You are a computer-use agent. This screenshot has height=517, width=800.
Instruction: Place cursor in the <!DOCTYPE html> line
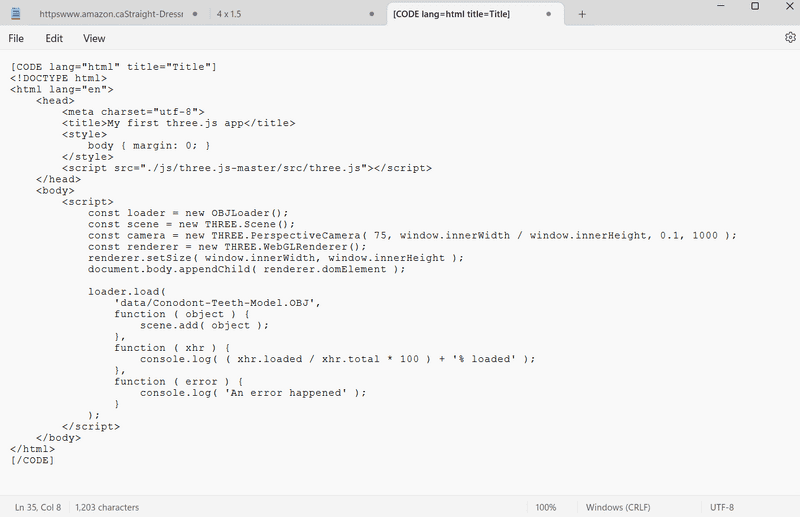[x=58, y=78]
